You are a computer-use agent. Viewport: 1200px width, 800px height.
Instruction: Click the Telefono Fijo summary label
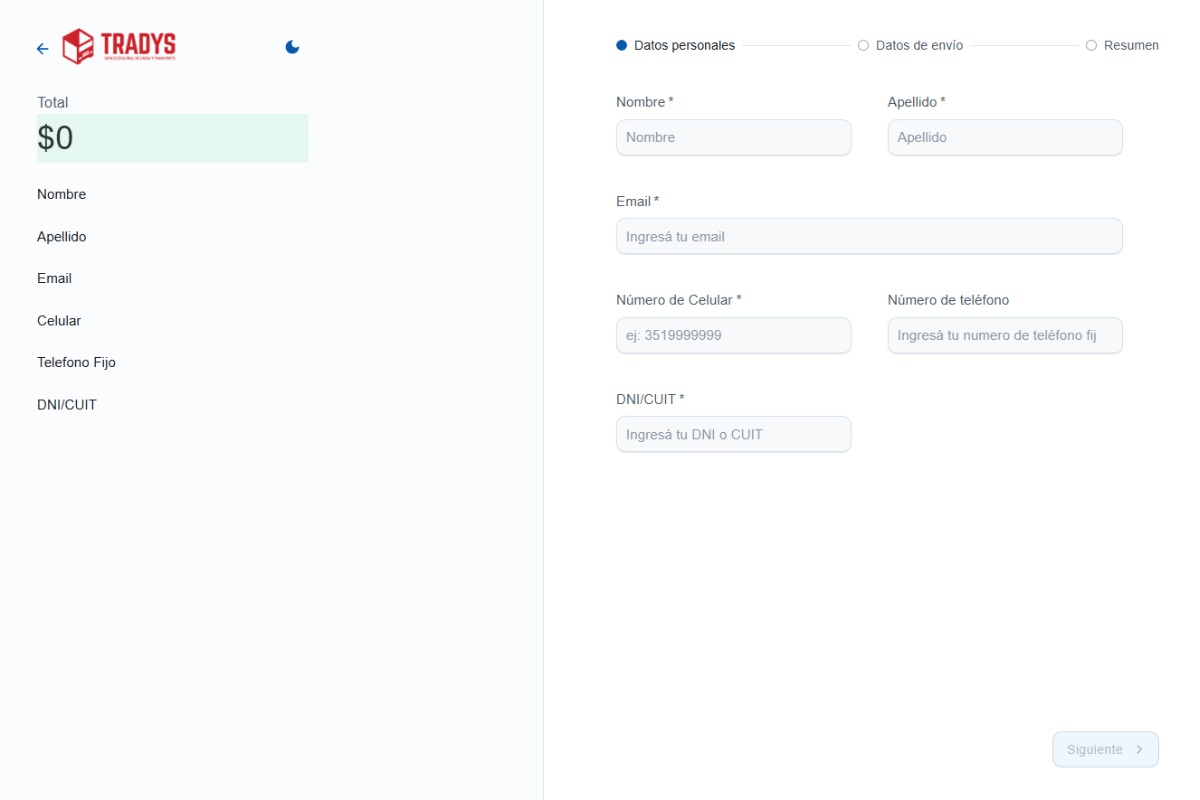(x=76, y=362)
